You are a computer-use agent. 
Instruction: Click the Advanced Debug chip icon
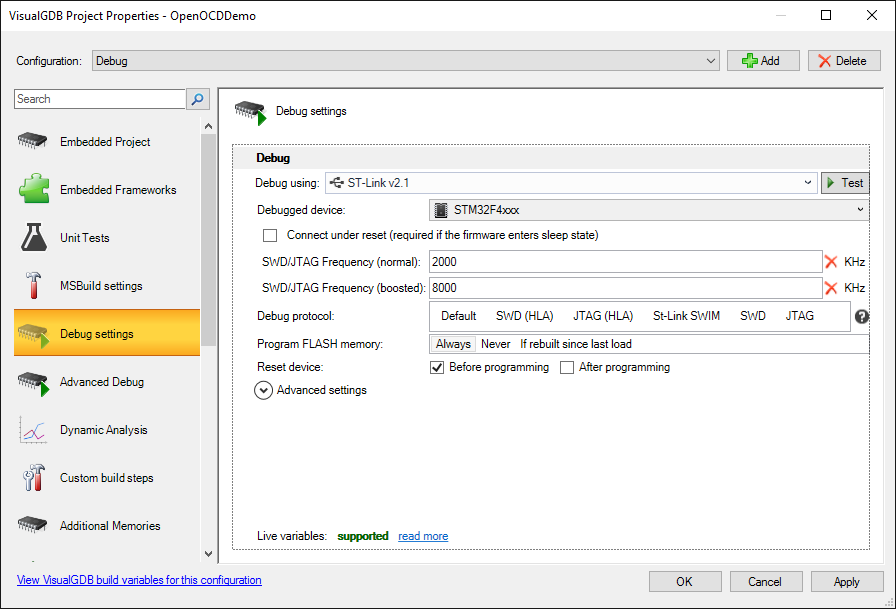[x=33, y=383]
